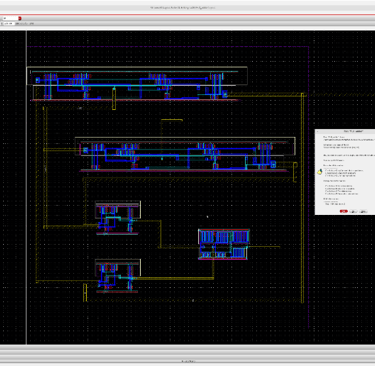This screenshot has width=375, height=366.
Task: Click the rightmost button at the dialog bottom
Action: click(x=363, y=211)
